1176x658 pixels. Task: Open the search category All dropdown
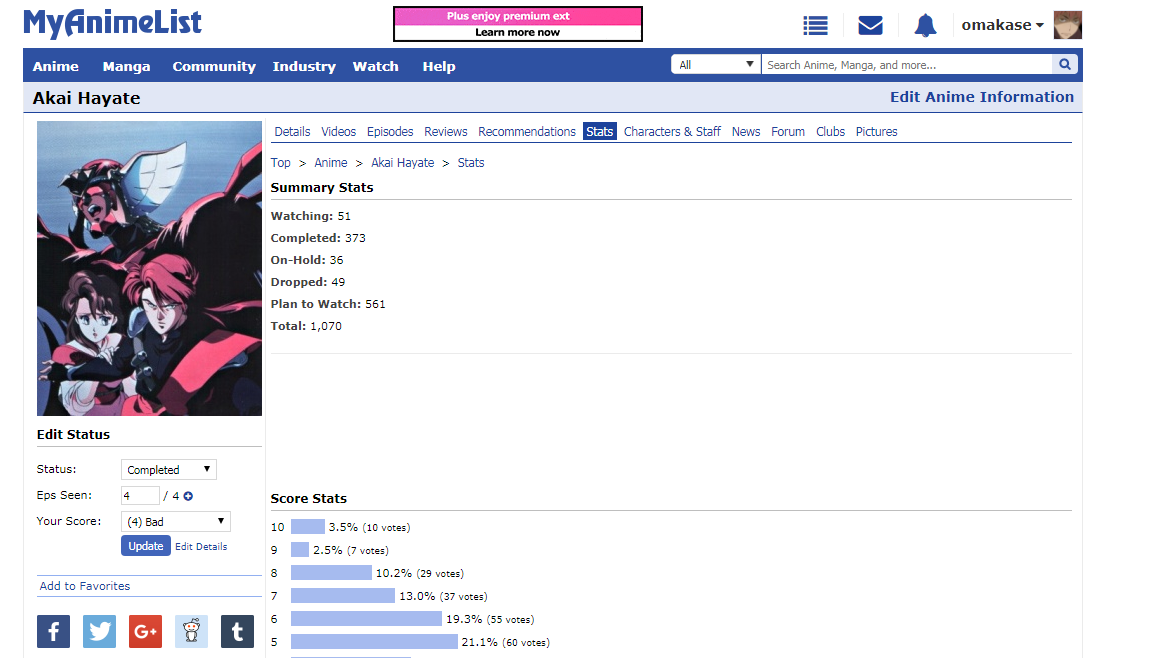(x=716, y=65)
